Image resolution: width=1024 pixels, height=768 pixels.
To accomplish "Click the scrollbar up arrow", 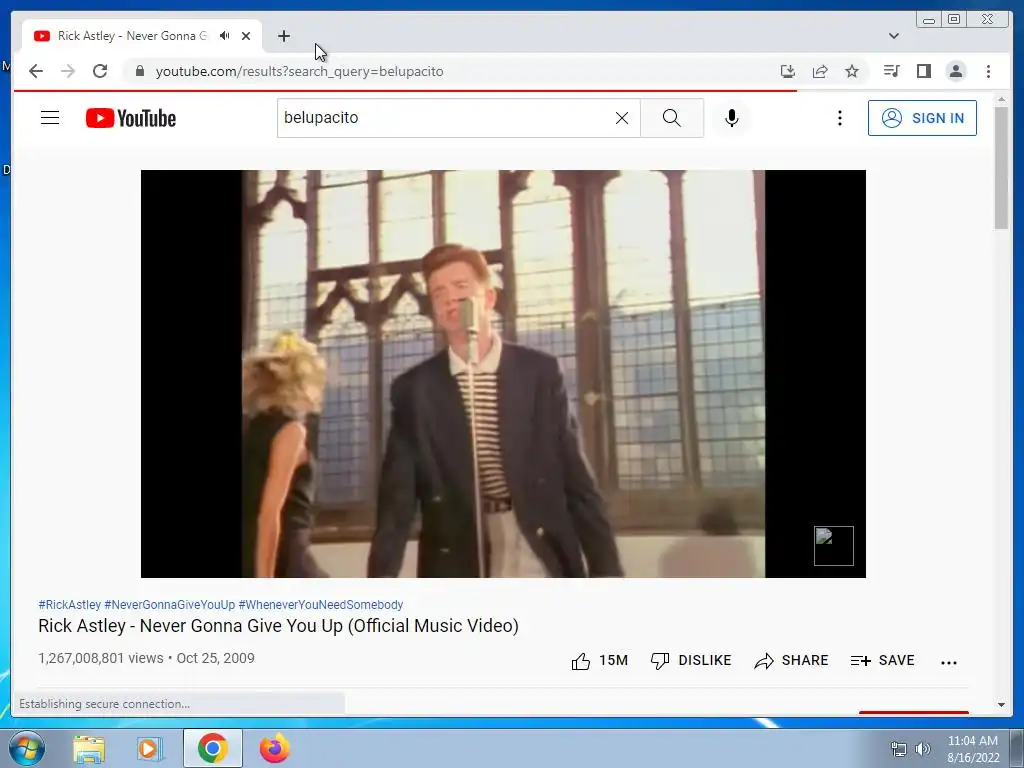I will point(1001,99).
